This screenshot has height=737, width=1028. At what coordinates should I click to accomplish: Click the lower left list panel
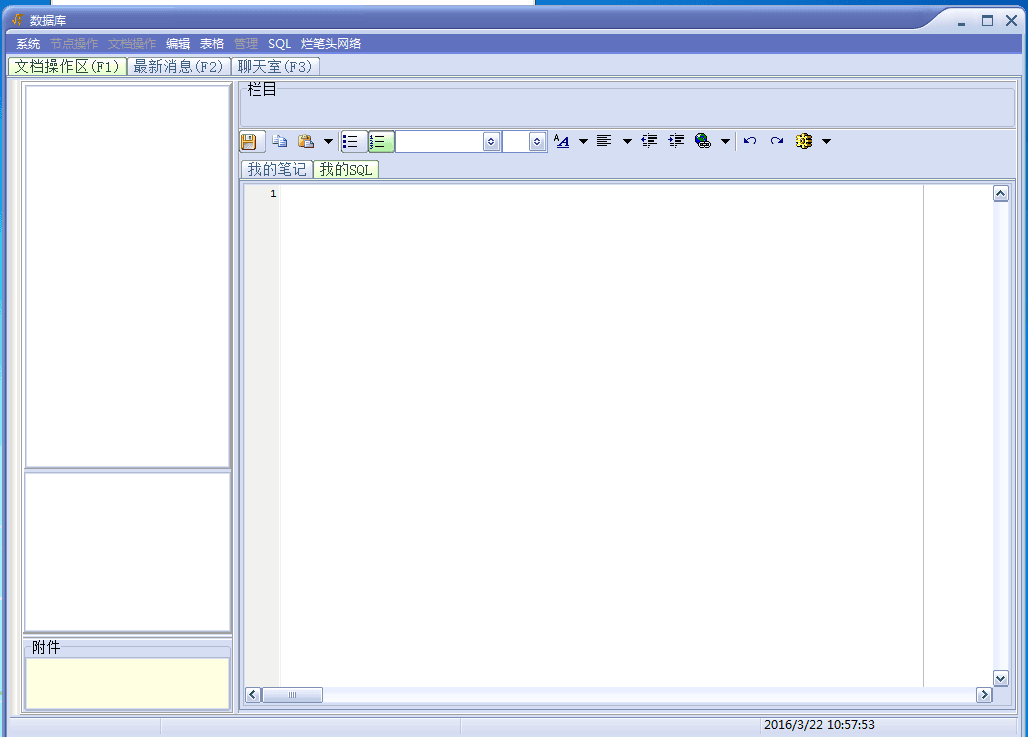tap(127, 551)
